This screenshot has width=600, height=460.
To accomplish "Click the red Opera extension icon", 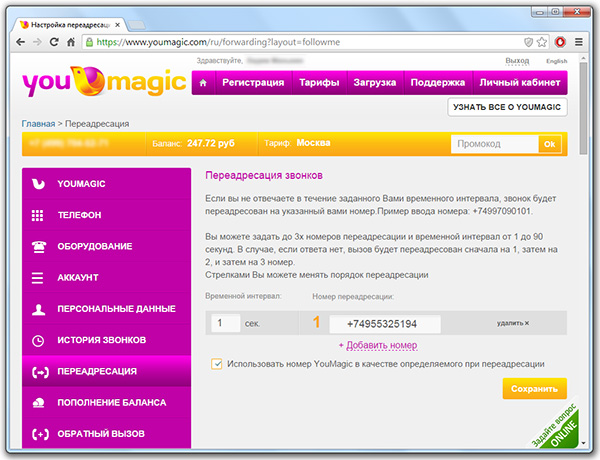I will click(560, 42).
